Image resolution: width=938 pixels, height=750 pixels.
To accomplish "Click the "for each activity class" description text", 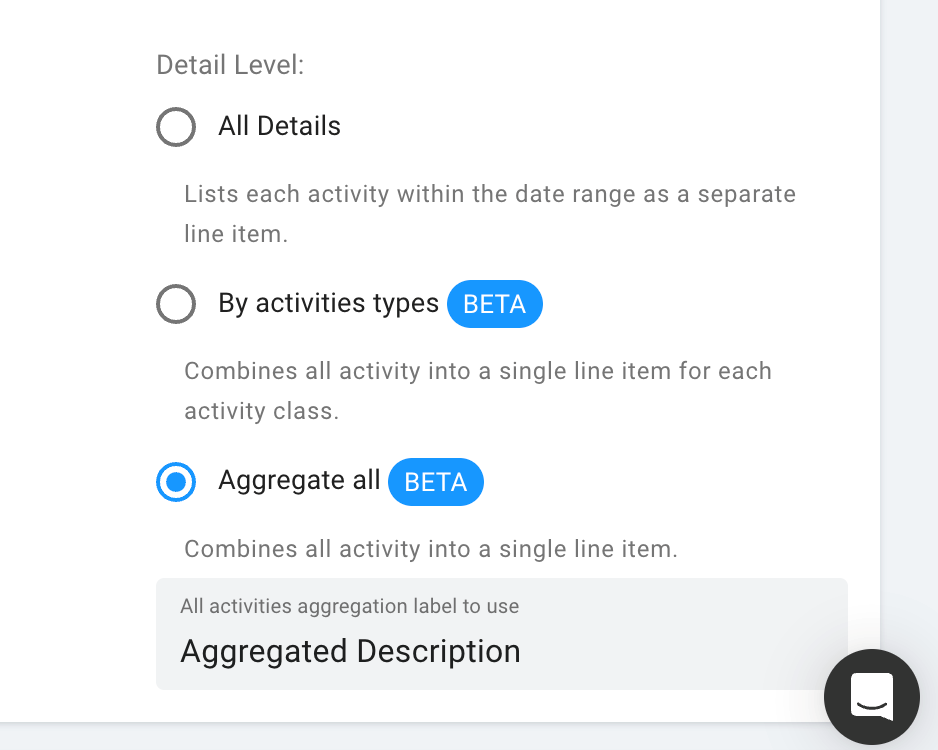I will tap(478, 391).
